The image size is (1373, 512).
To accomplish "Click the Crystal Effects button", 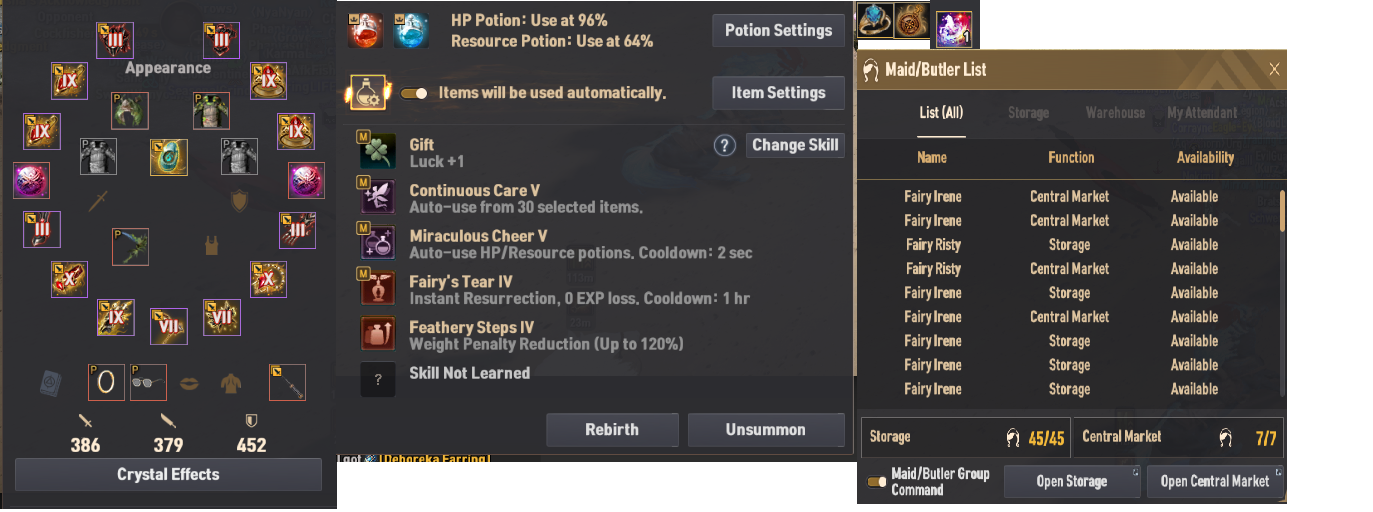I will pos(168,474).
